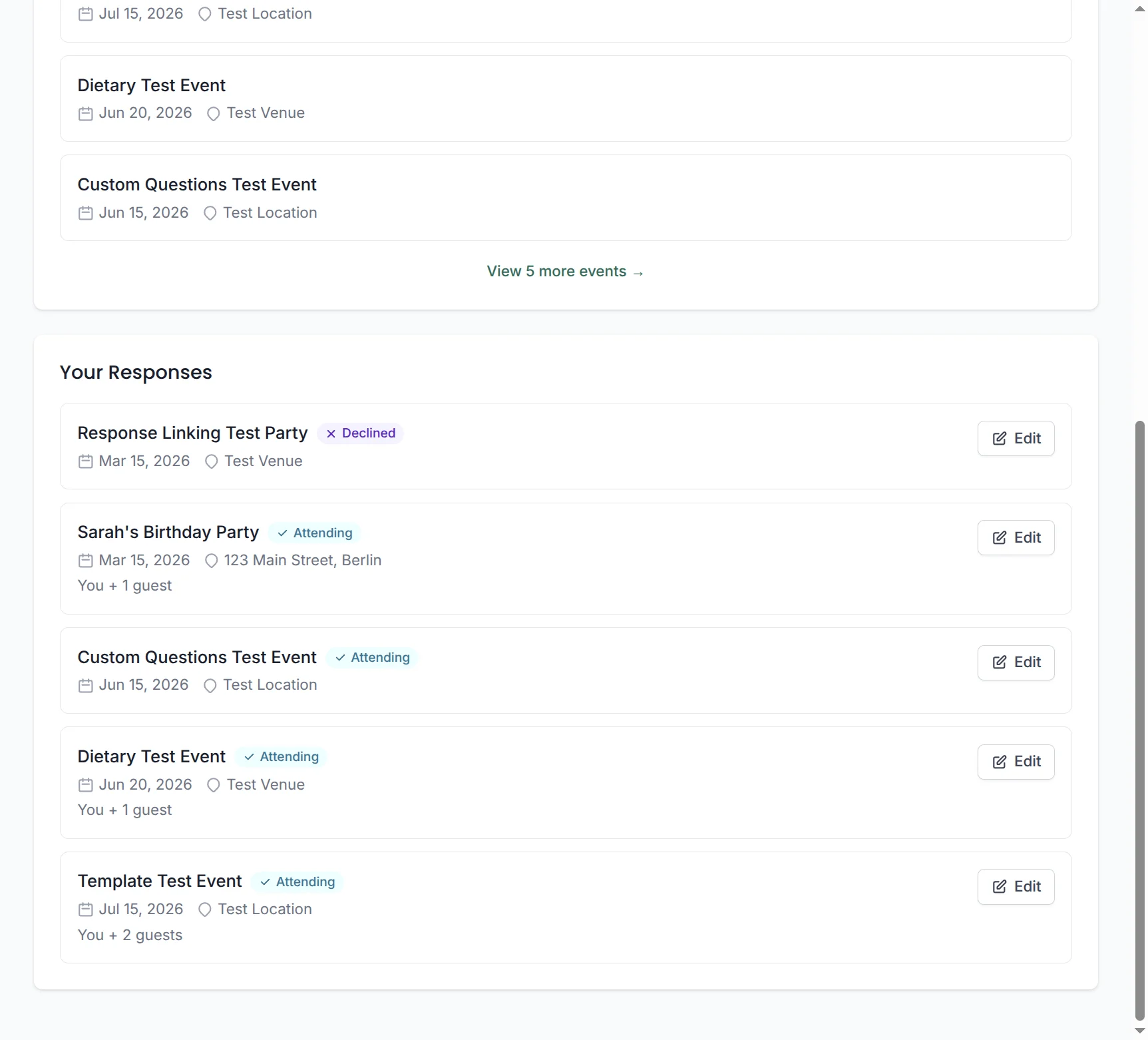Click the pencil icon on Sarah's Birthday Party Edit button
1148x1040 pixels.
[1000, 538]
